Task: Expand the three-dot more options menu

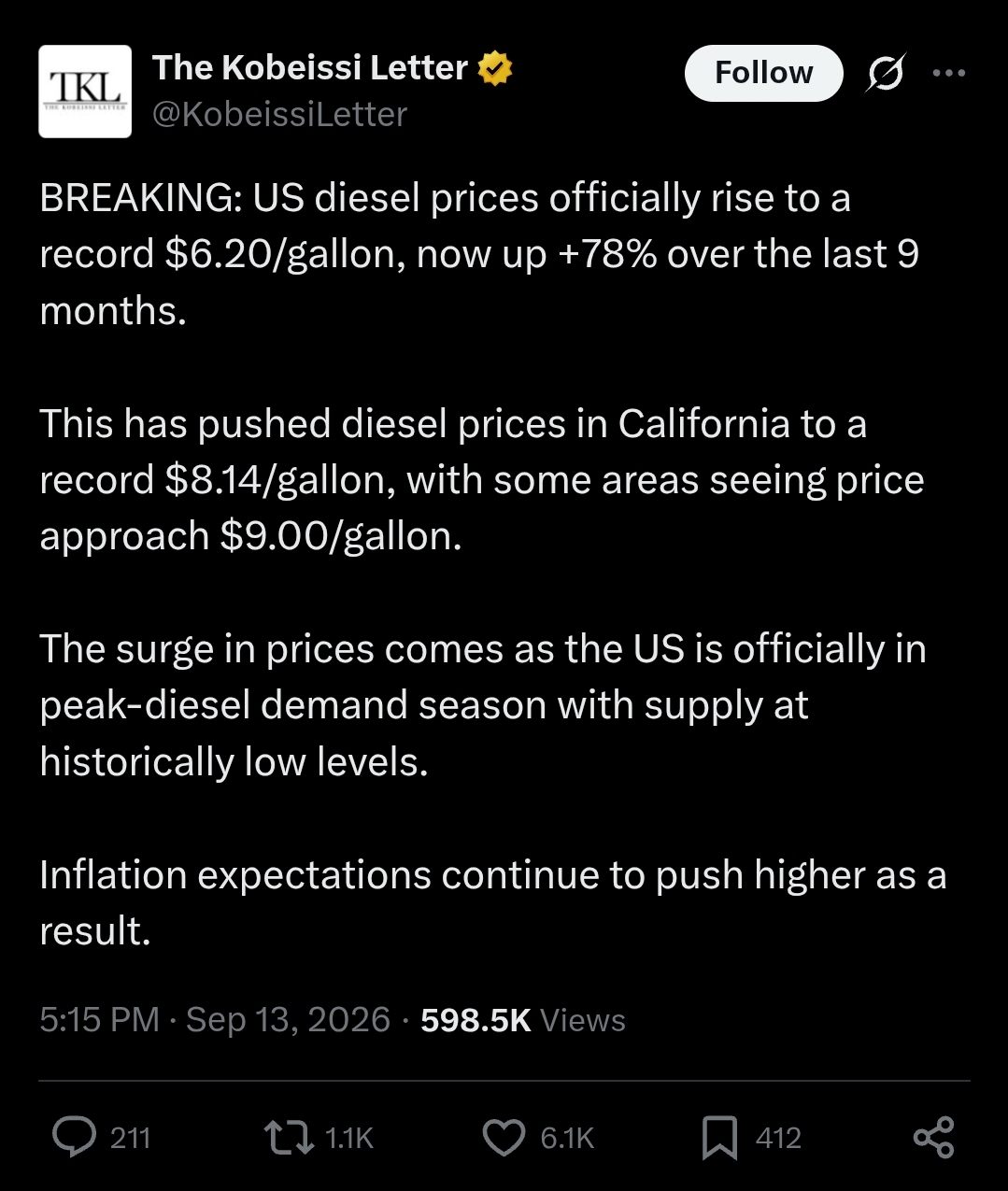Action: (x=949, y=73)
